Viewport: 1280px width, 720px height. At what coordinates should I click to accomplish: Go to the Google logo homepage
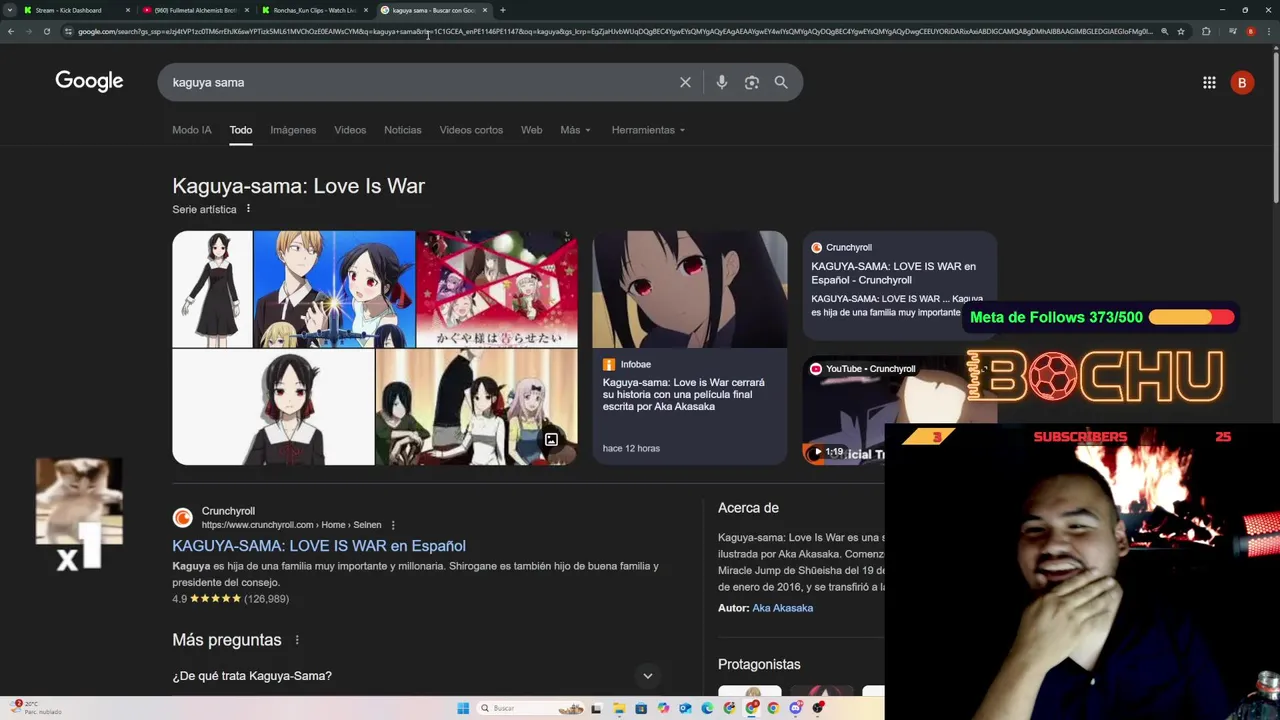89,81
